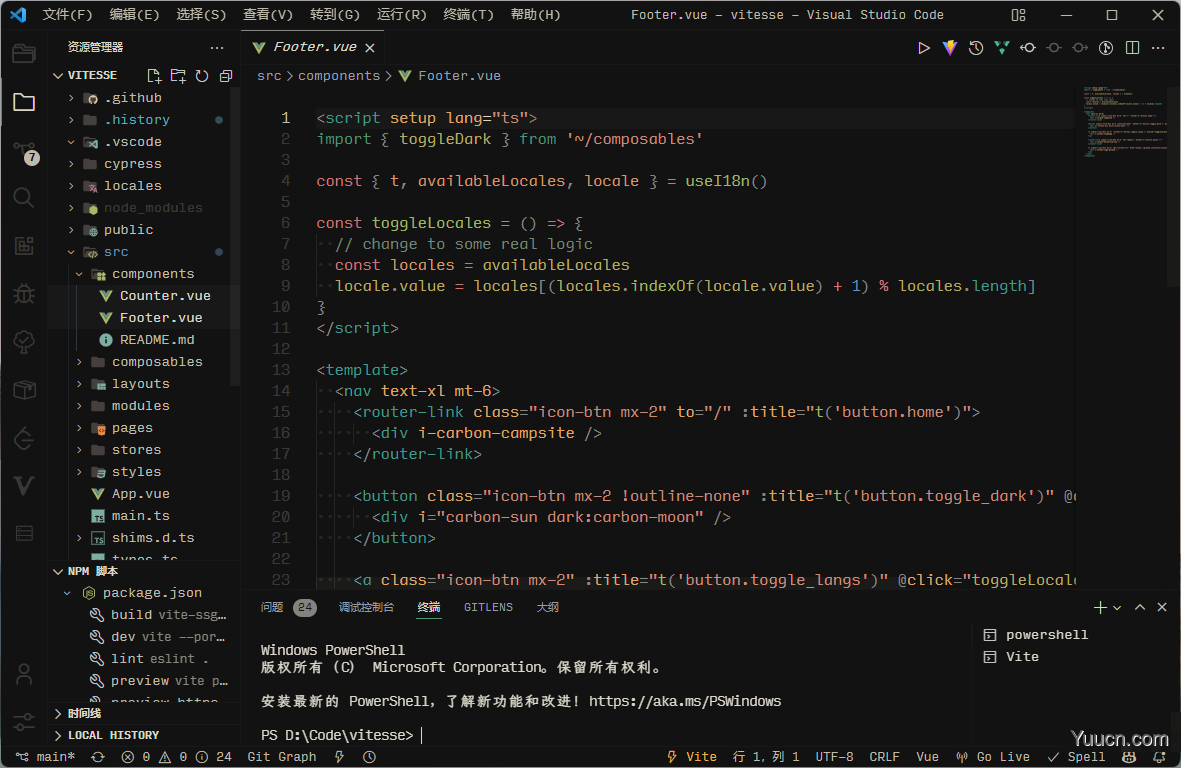Image resolution: width=1181 pixels, height=768 pixels.
Task: Toggle Spell checker in status bar
Action: coord(1076,757)
